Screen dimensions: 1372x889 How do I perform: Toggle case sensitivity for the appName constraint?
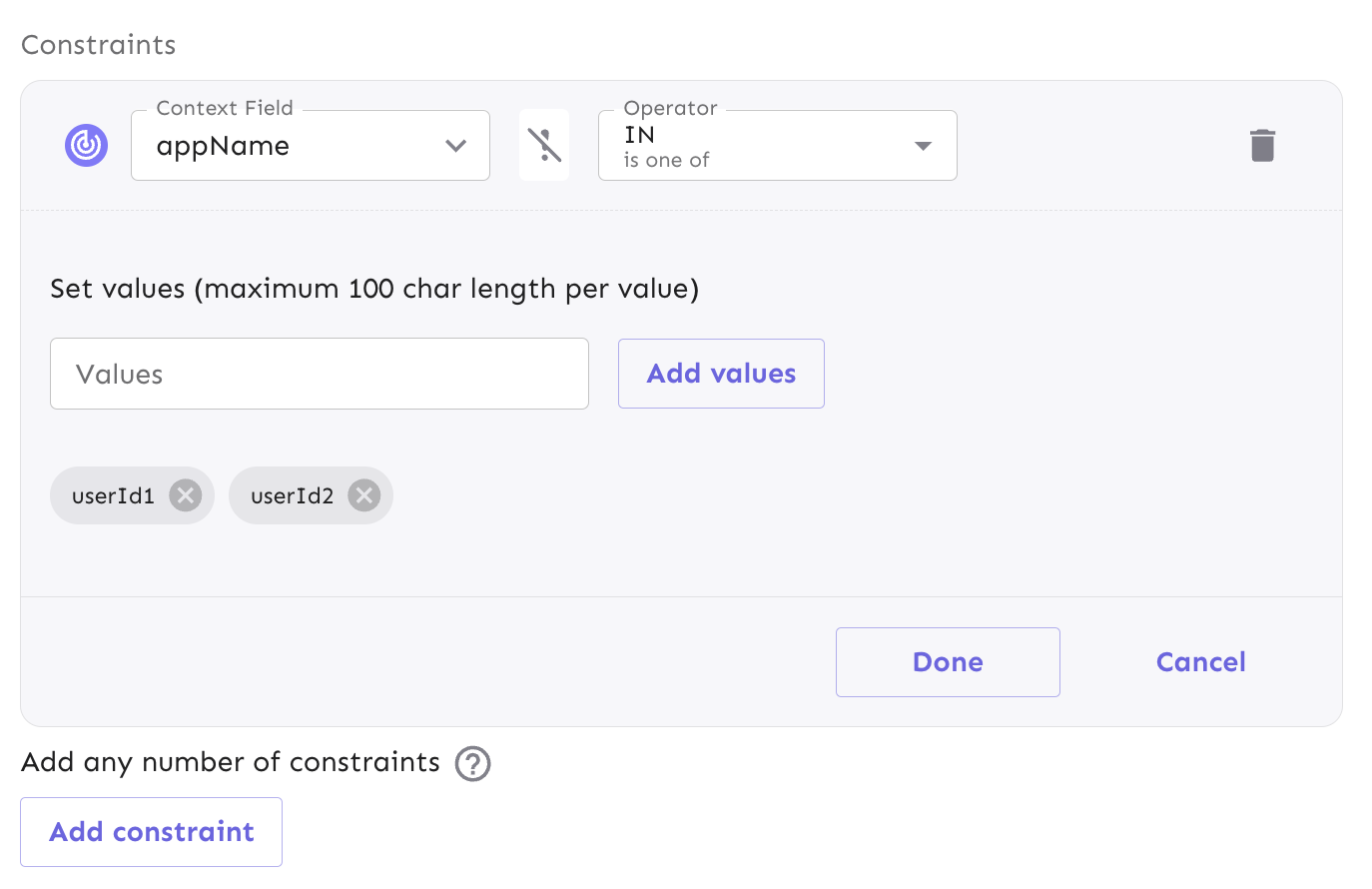click(543, 144)
